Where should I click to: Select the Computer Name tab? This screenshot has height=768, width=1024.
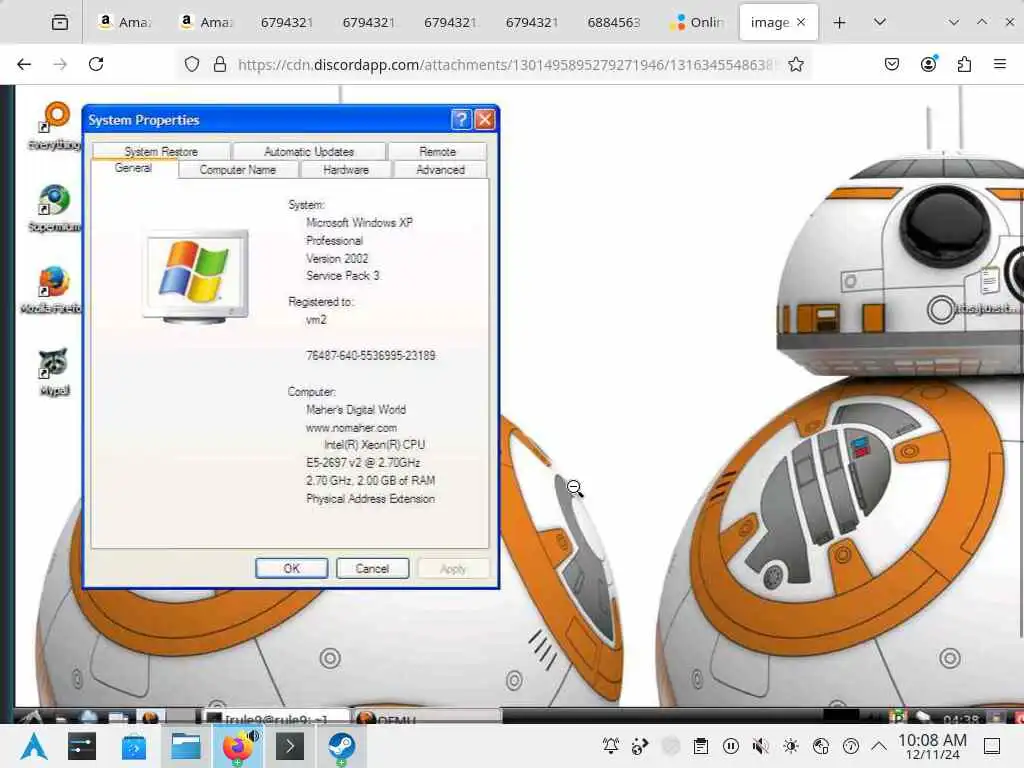tap(238, 169)
